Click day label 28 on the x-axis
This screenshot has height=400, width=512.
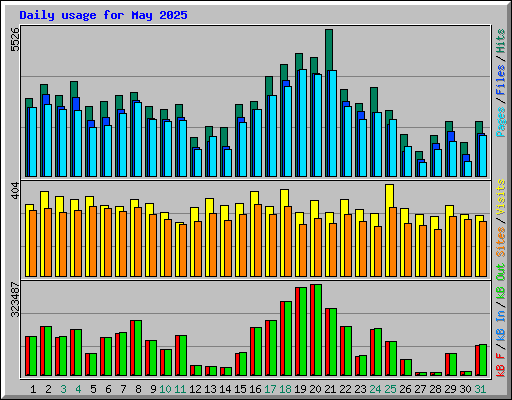[435, 389]
